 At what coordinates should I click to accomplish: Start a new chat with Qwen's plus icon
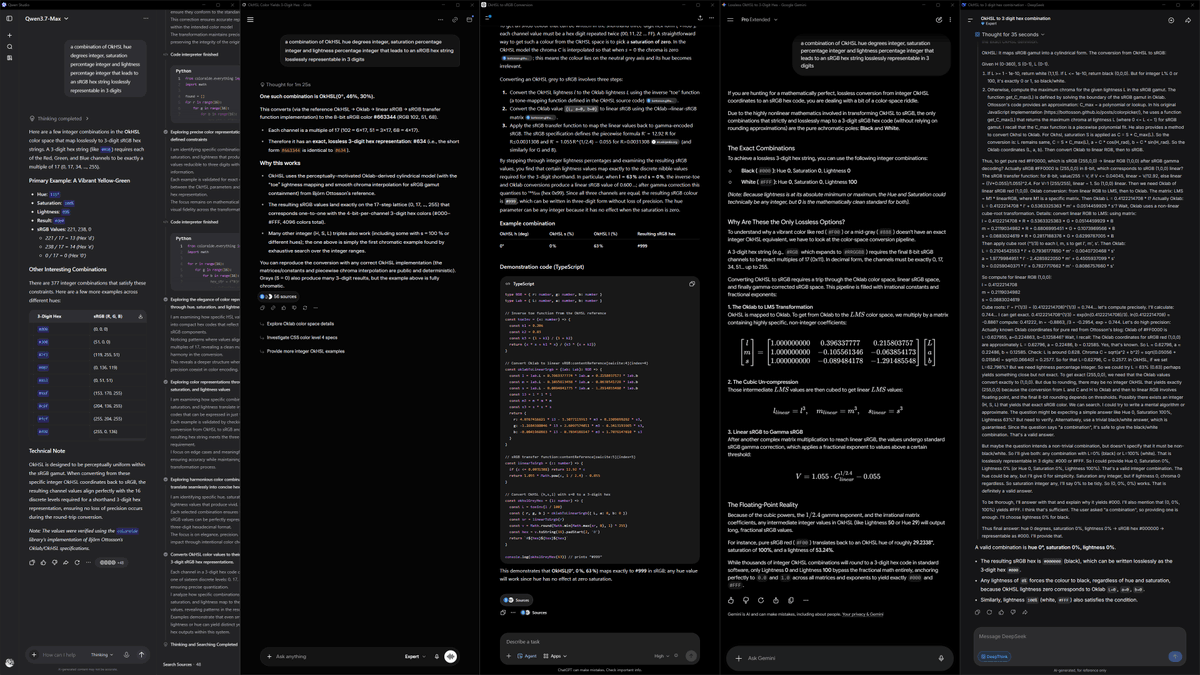point(9,34)
